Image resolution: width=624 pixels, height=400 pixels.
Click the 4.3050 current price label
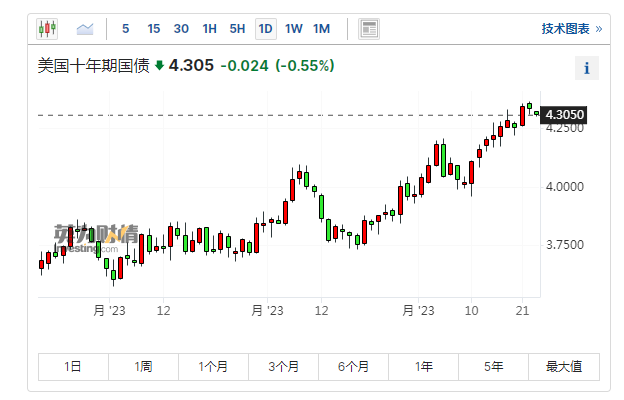[562, 114]
